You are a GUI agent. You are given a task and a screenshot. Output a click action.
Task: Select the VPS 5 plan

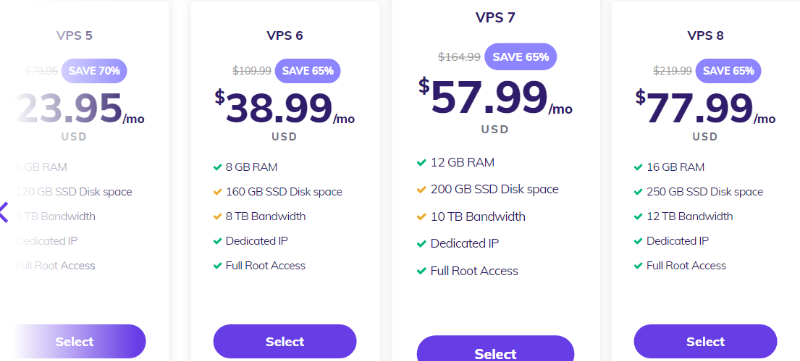tap(74, 341)
